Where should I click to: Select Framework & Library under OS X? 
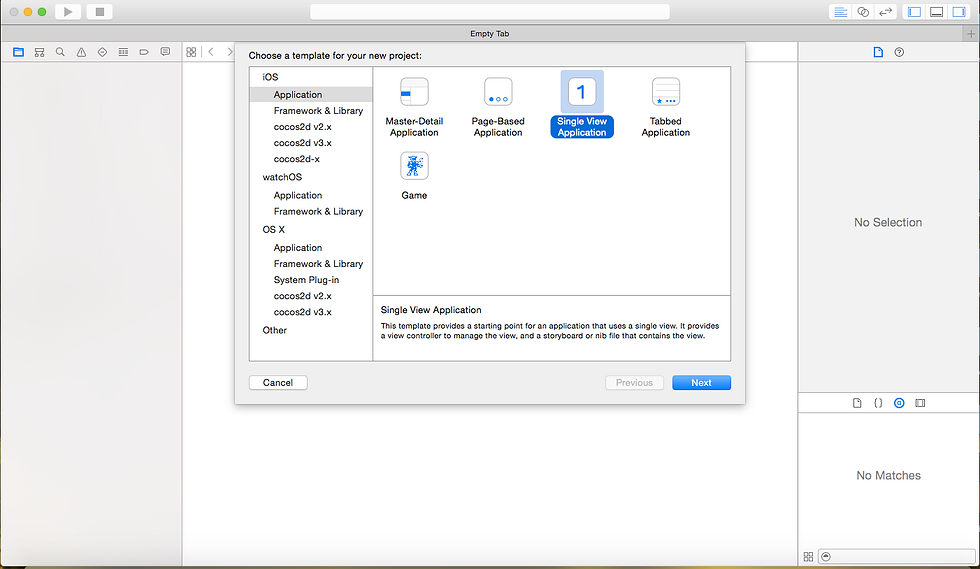click(318, 264)
